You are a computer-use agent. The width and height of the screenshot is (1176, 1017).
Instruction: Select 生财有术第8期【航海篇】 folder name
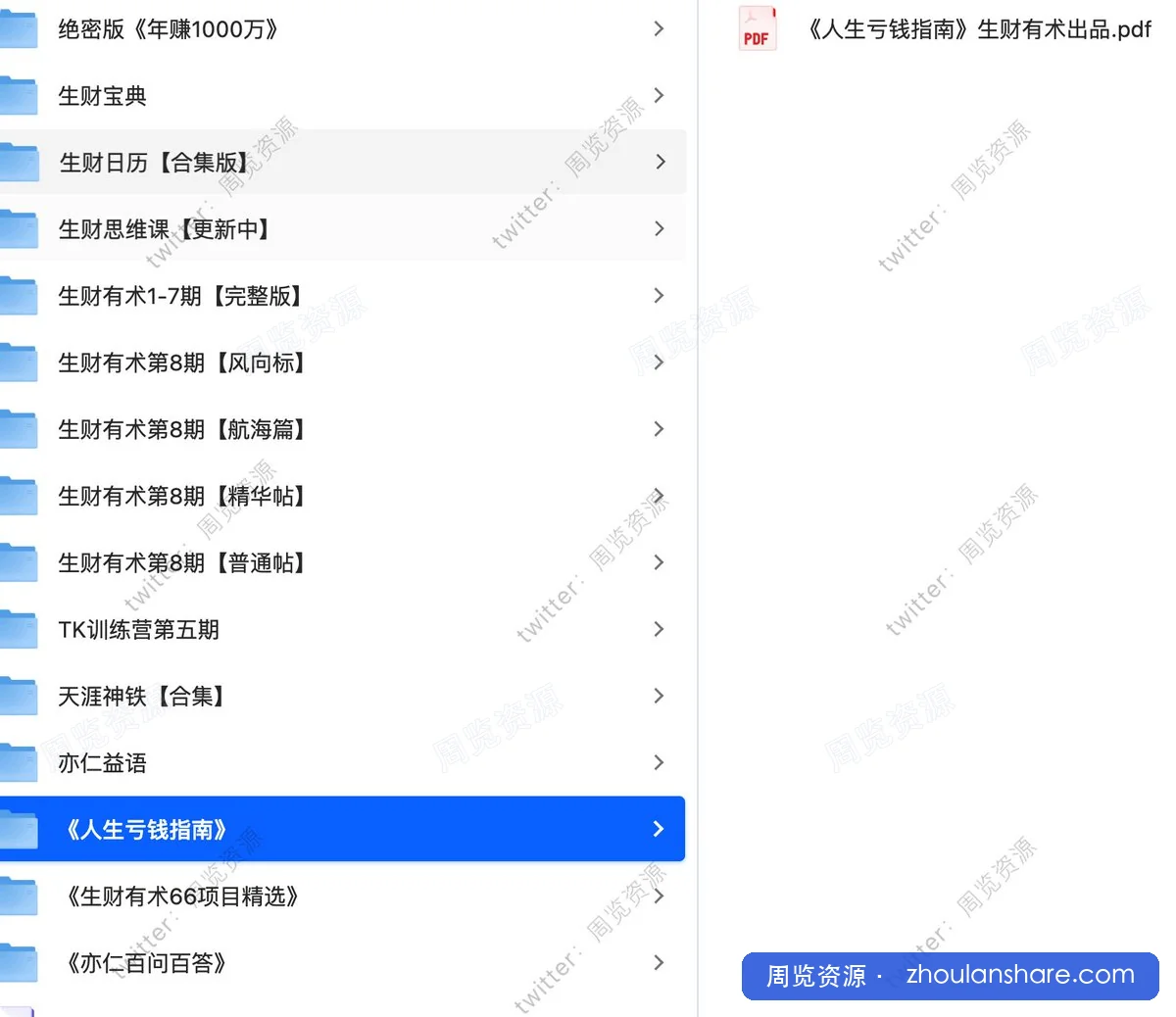(x=184, y=429)
